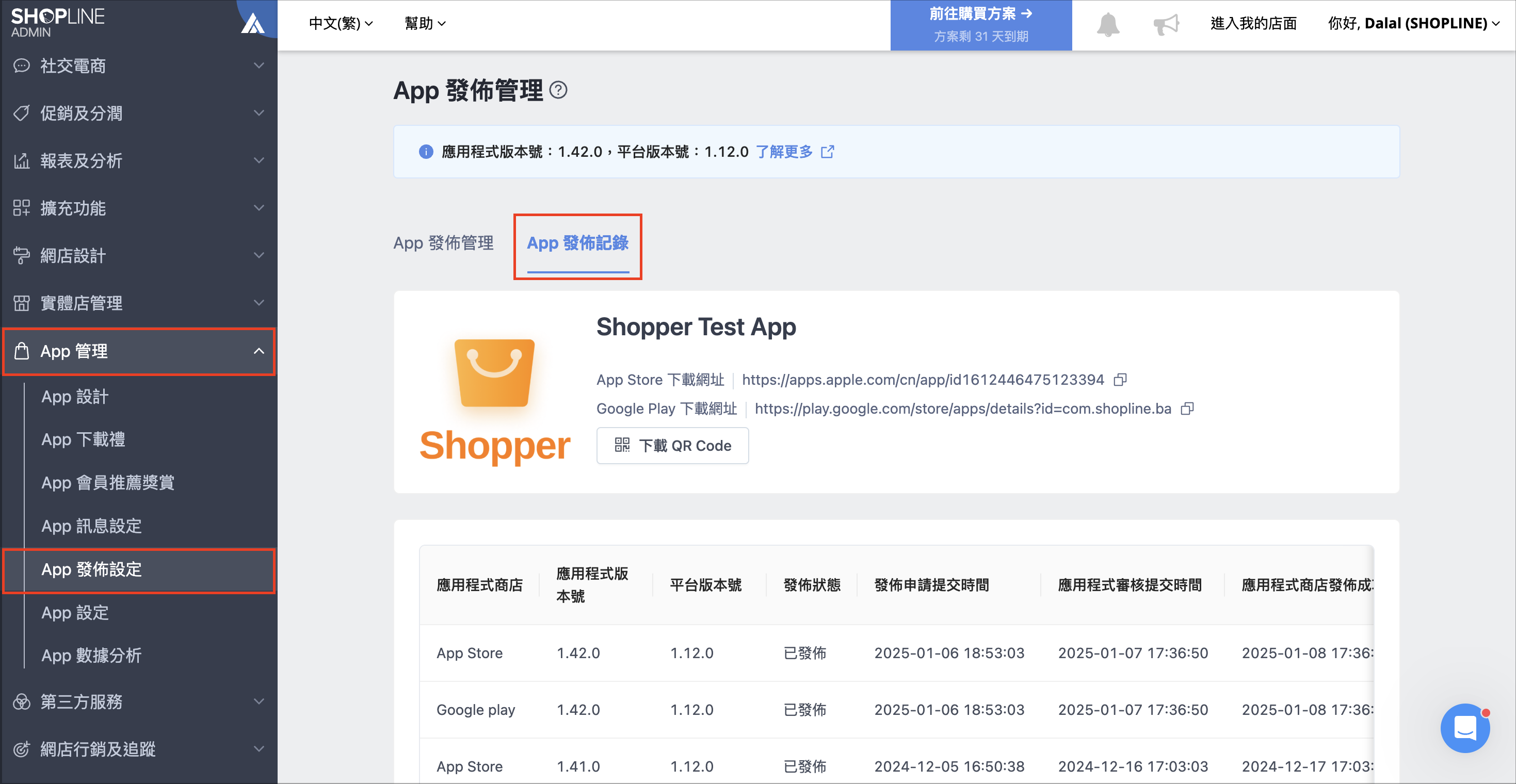Click 進入我的店面 to visit storefront

pyautogui.click(x=1253, y=24)
